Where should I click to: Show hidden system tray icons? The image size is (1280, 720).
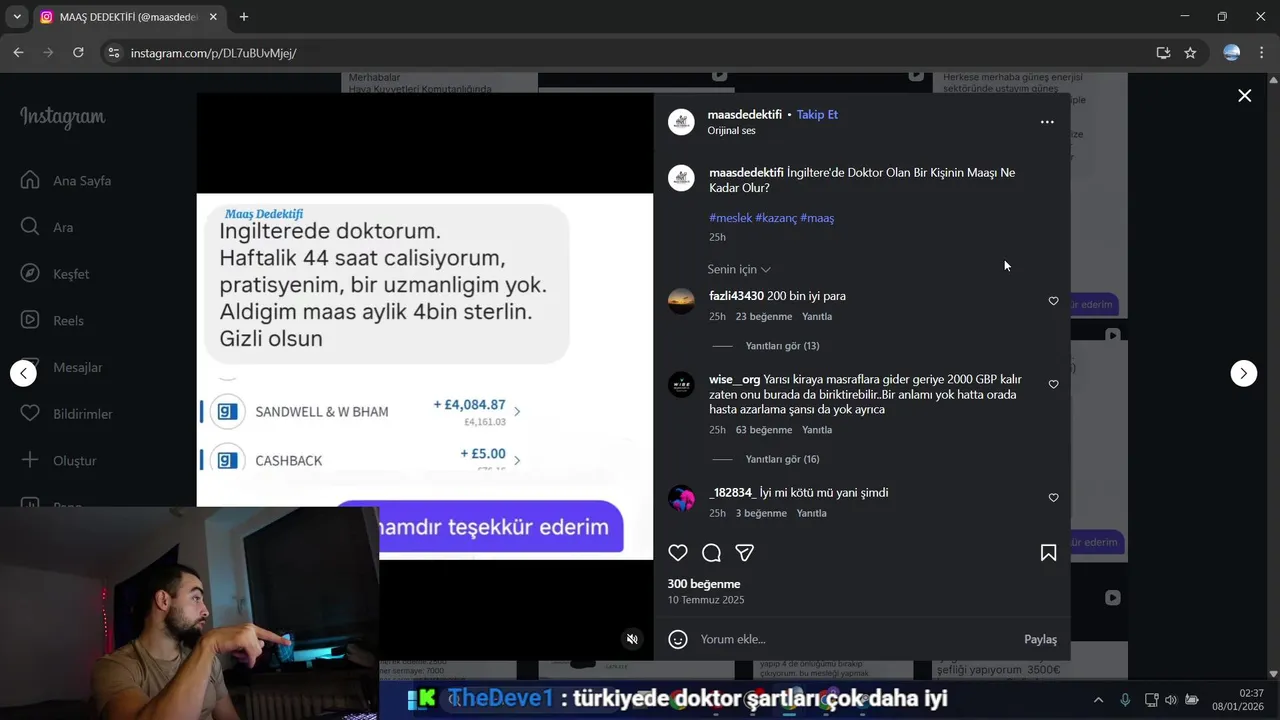pos(1098,700)
